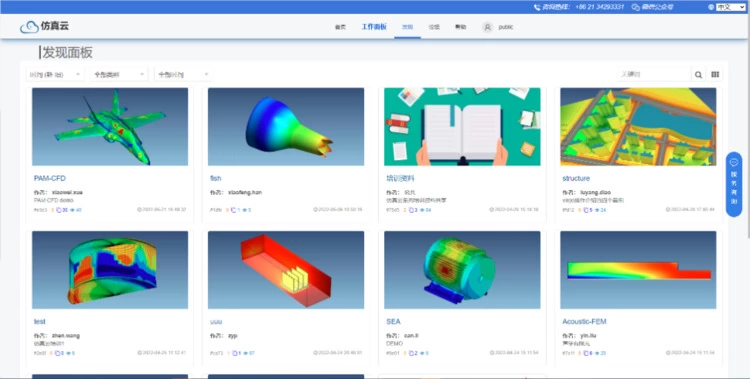Open the chat bubble side widget
Screen dimensions: 750x379
point(734,163)
